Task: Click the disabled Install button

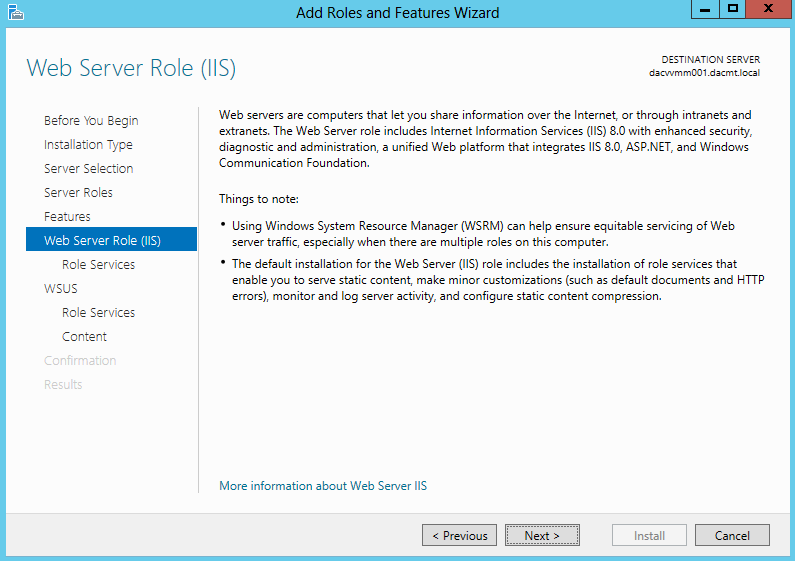Action: pos(649,535)
